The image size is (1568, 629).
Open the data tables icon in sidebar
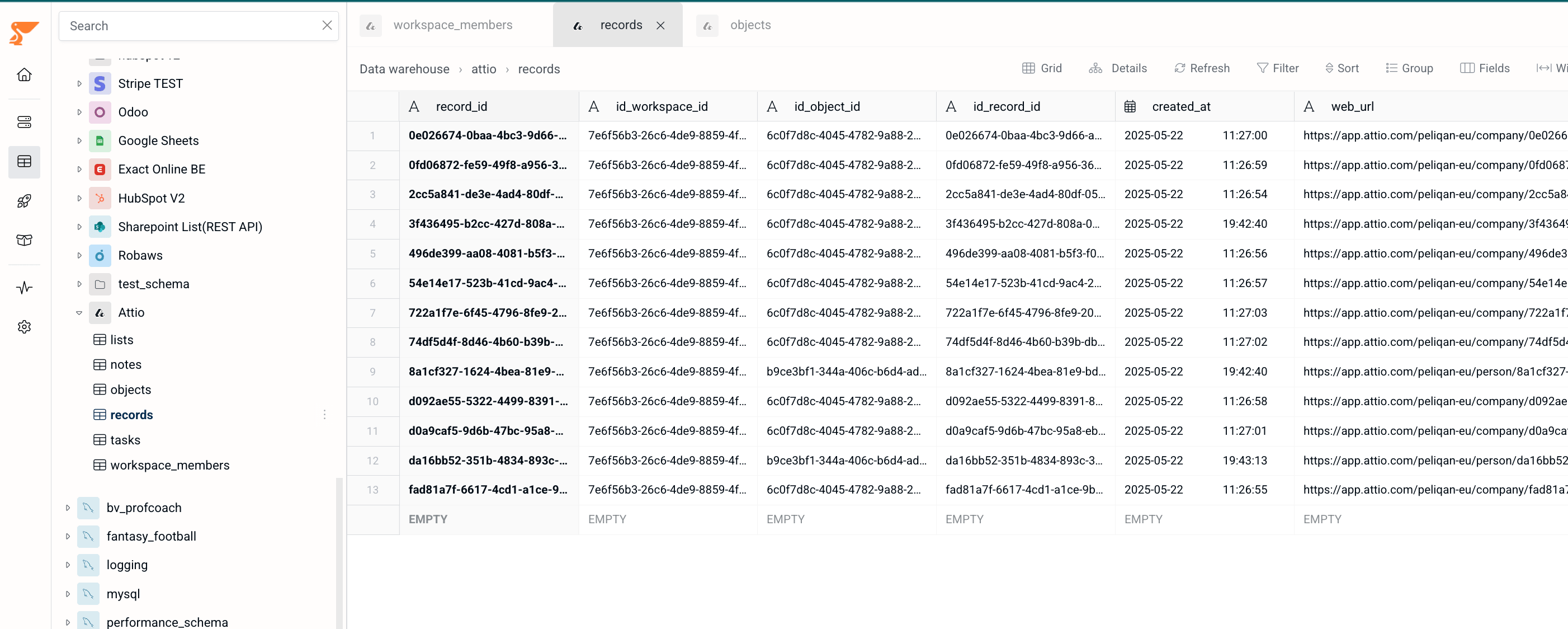[25, 161]
